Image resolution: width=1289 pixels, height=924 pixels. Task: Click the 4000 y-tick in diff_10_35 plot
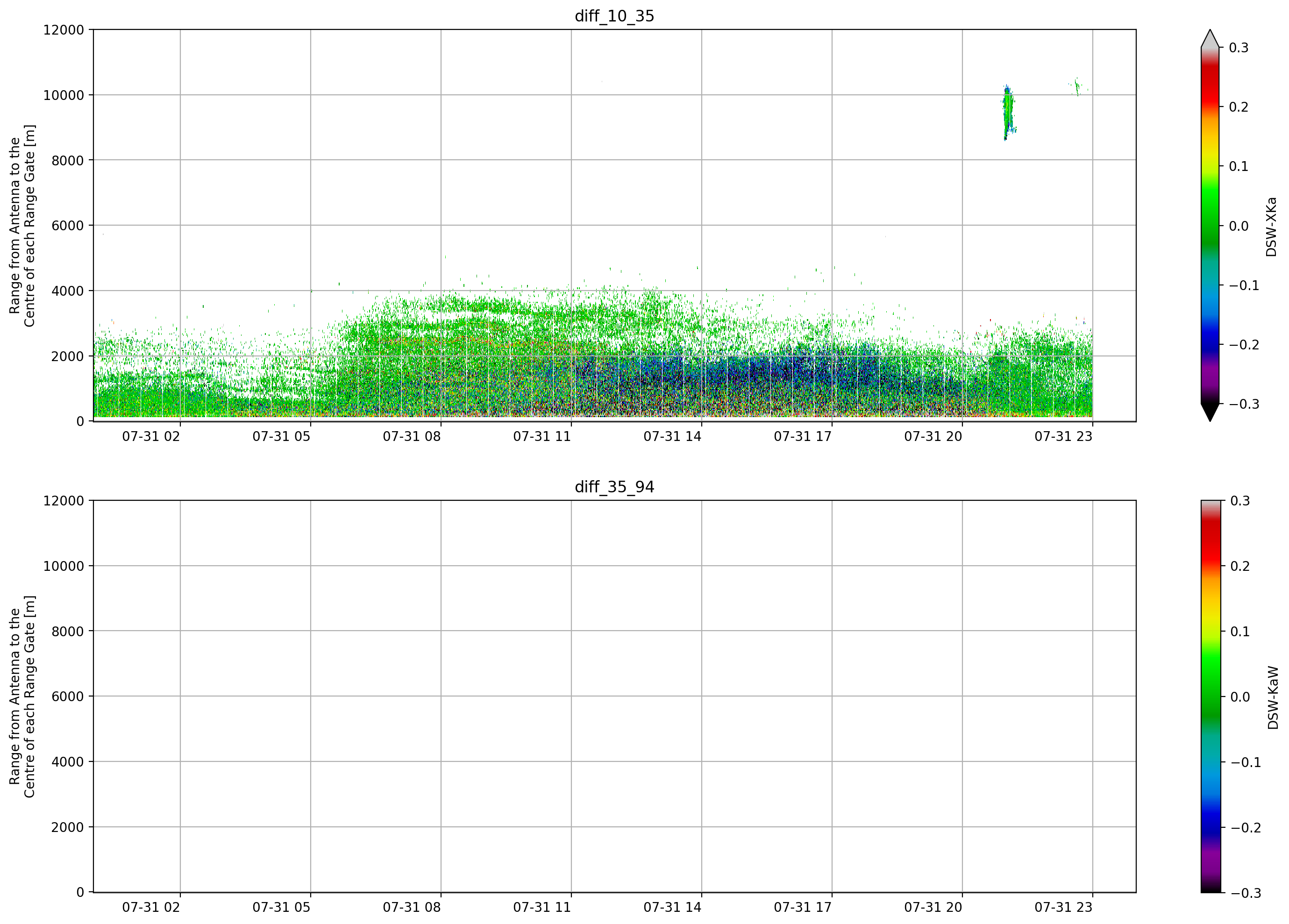pos(68,291)
